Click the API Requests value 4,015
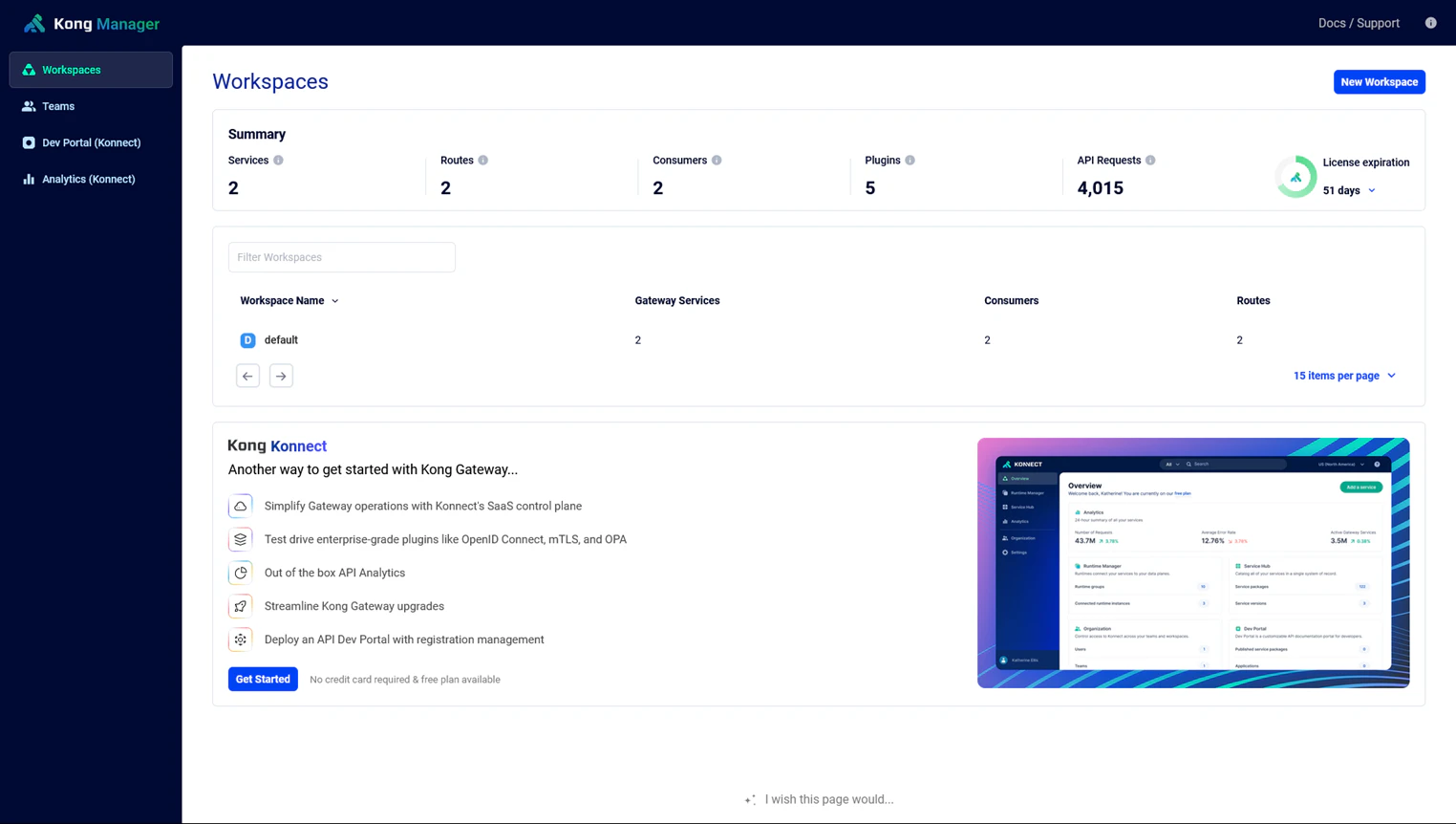Screen dimensions: 1456x824 tap(1101, 188)
